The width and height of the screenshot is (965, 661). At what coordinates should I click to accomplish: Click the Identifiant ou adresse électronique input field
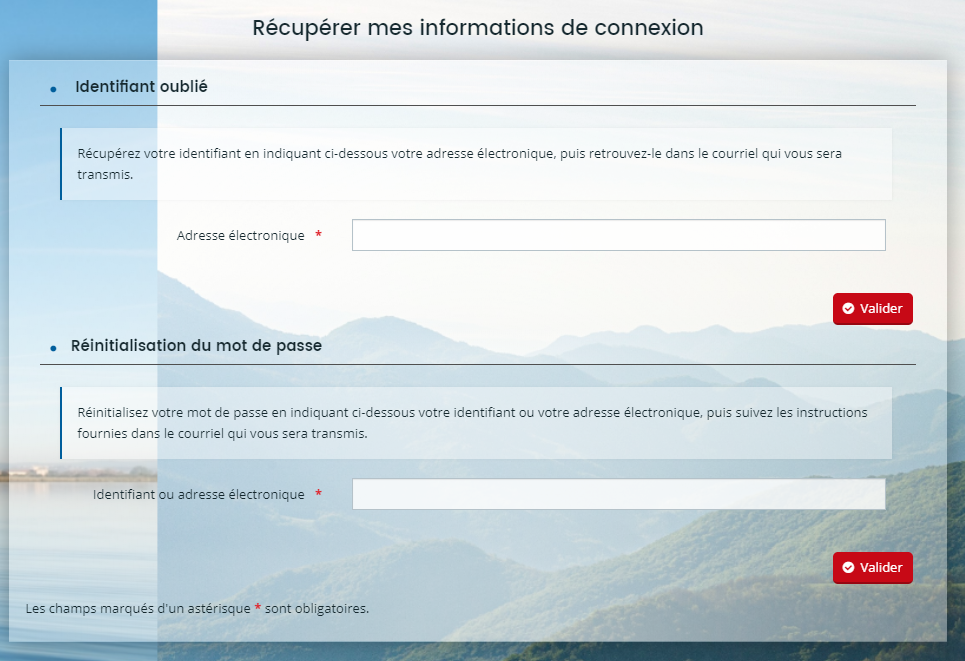click(619, 494)
